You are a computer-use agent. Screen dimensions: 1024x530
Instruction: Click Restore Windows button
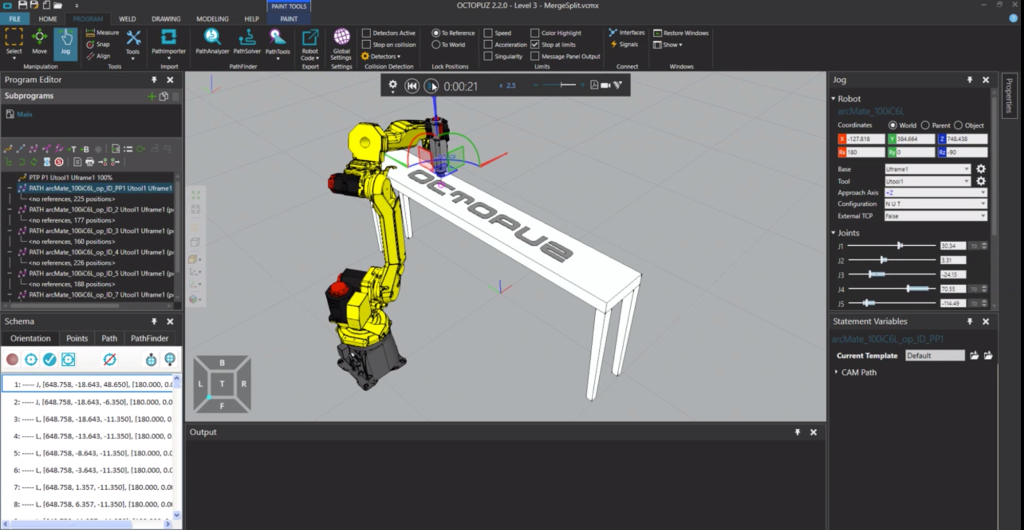[x=685, y=33]
